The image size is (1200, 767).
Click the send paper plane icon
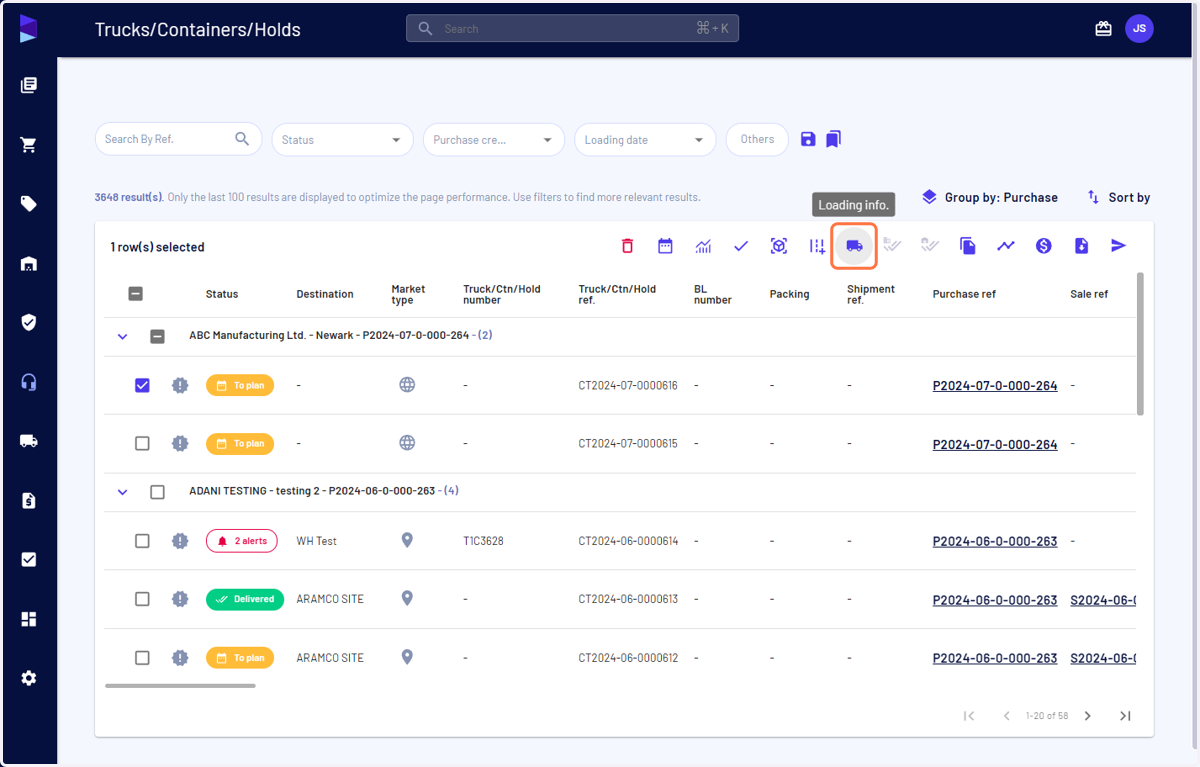pyautogui.click(x=1119, y=246)
